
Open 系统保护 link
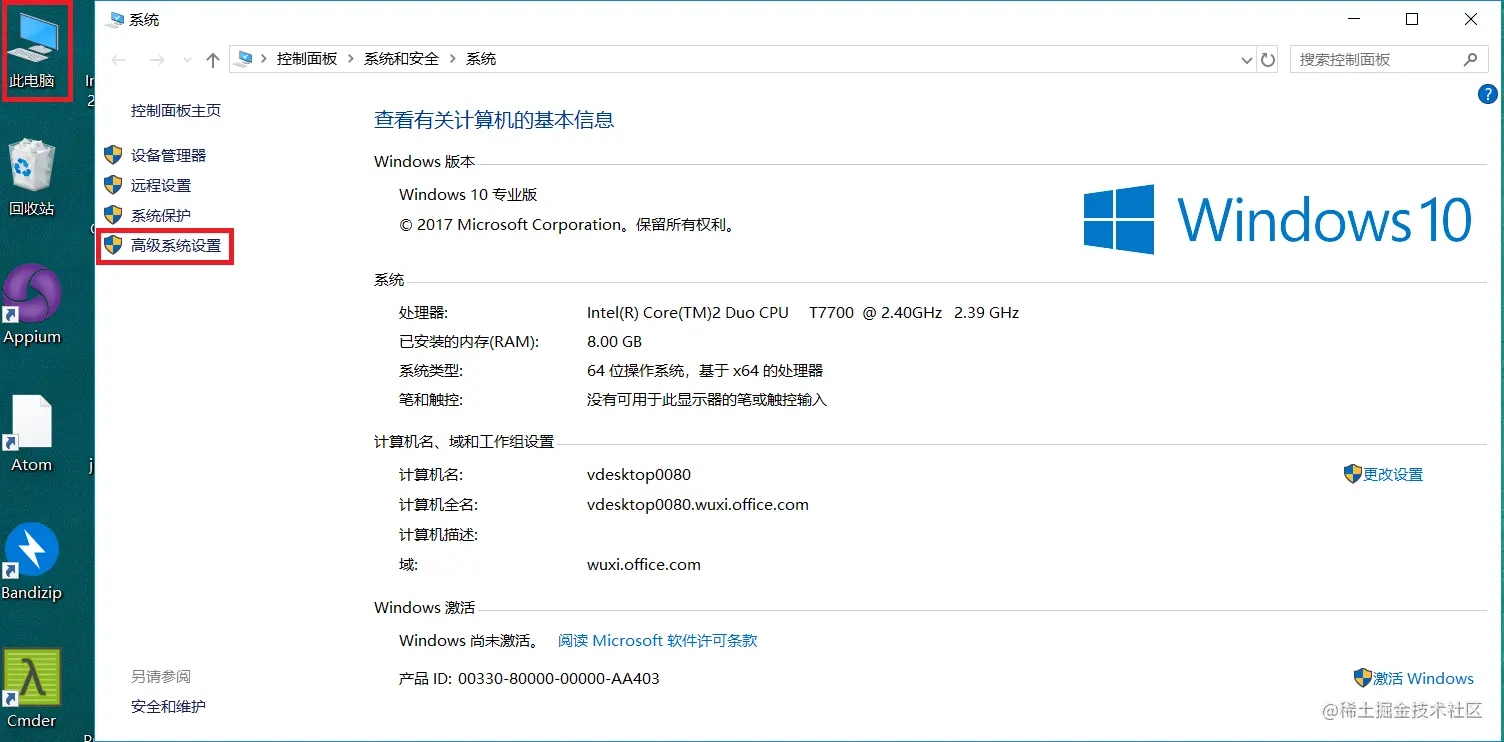[x=161, y=215]
